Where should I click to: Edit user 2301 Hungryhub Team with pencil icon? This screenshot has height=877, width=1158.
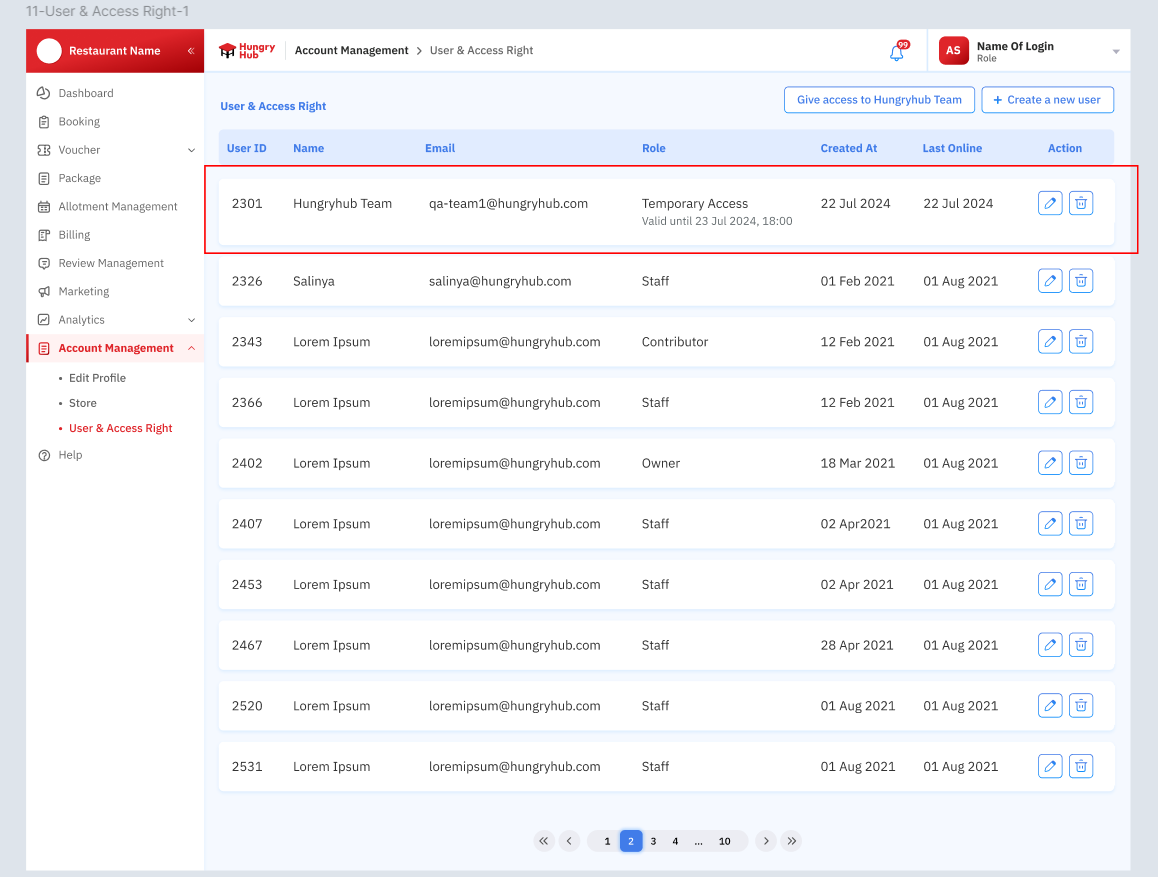pyautogui.click(x=1050, y=203)
